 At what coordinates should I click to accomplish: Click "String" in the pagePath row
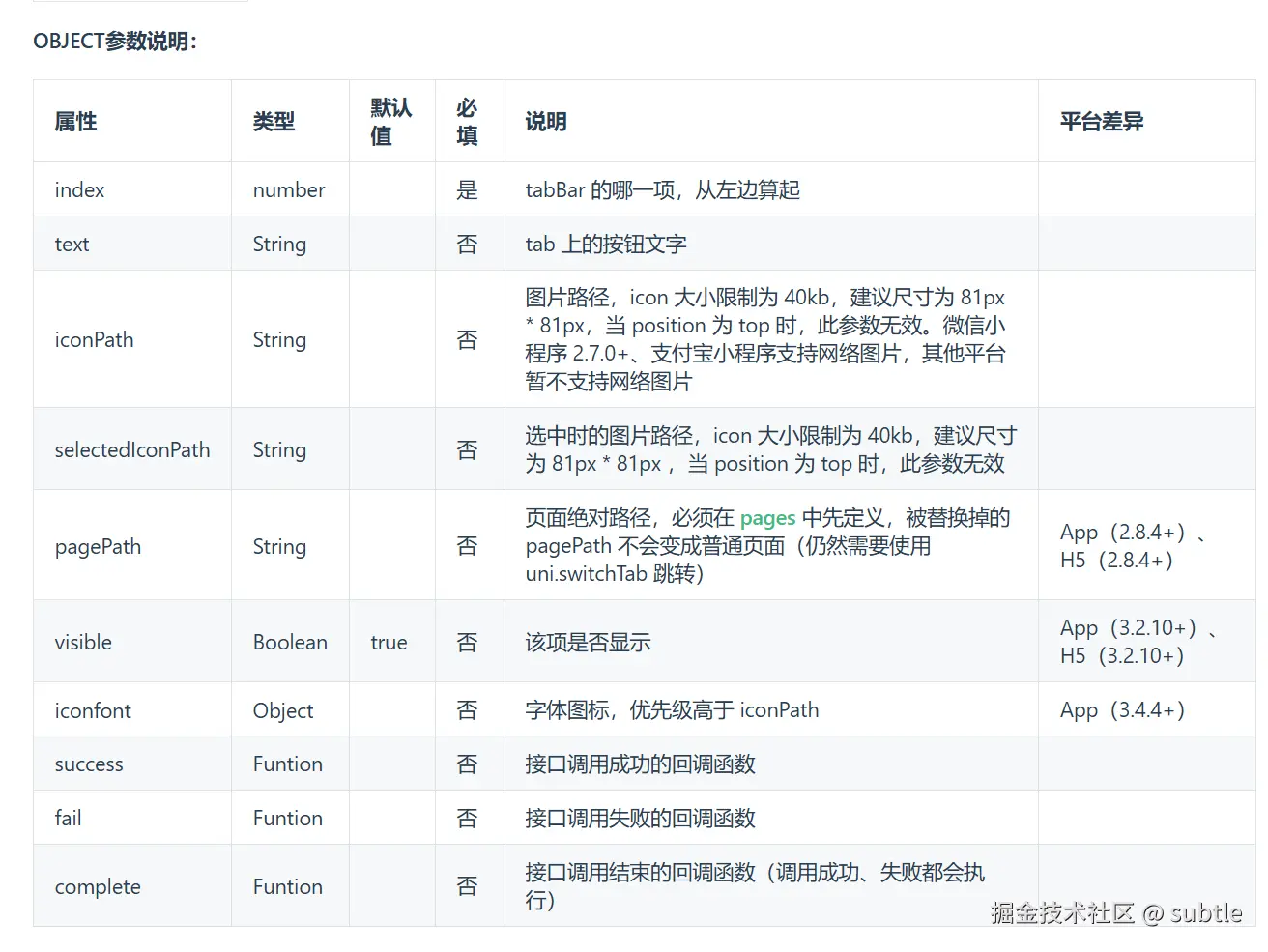[279, 547]
